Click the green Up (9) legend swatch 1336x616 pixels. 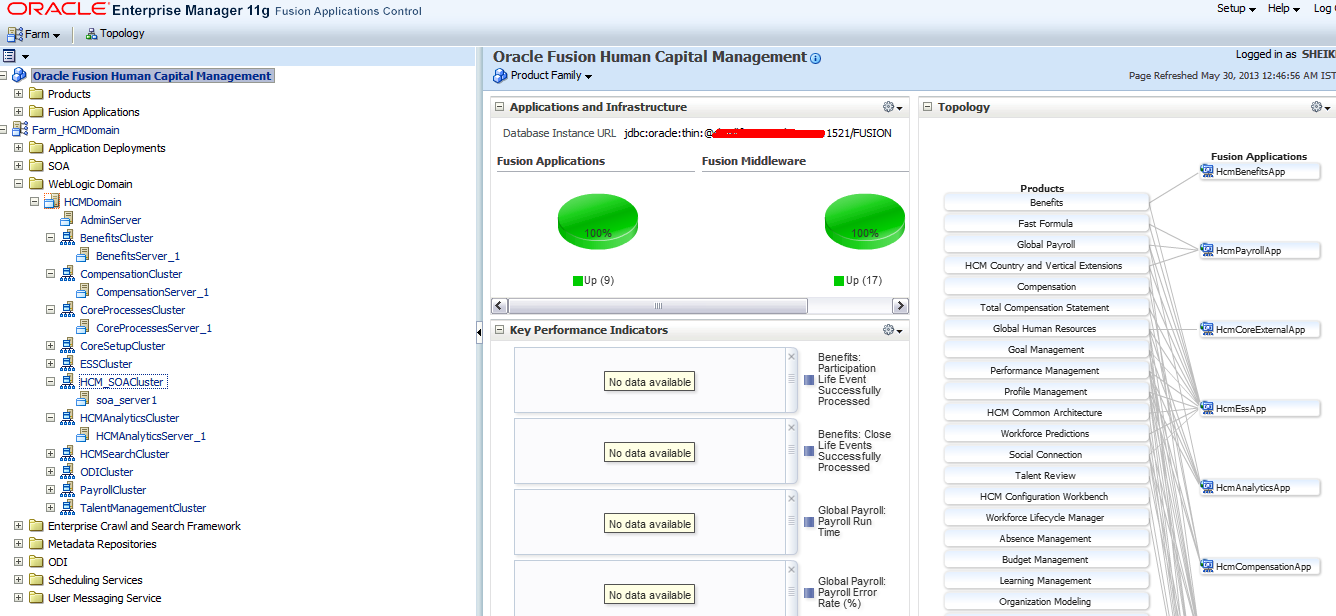578,281
